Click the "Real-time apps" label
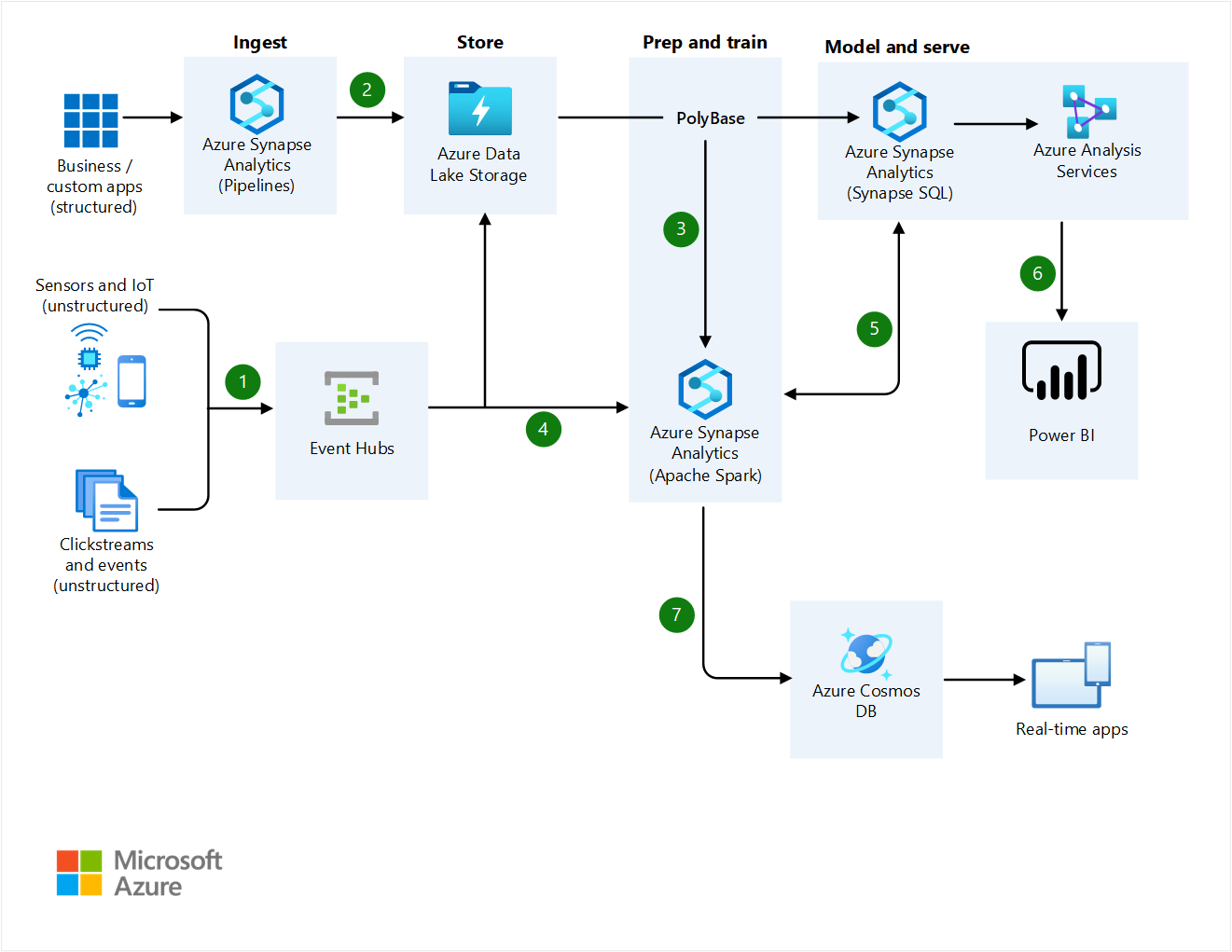Screen dimensions: 1232x952 1073,729
